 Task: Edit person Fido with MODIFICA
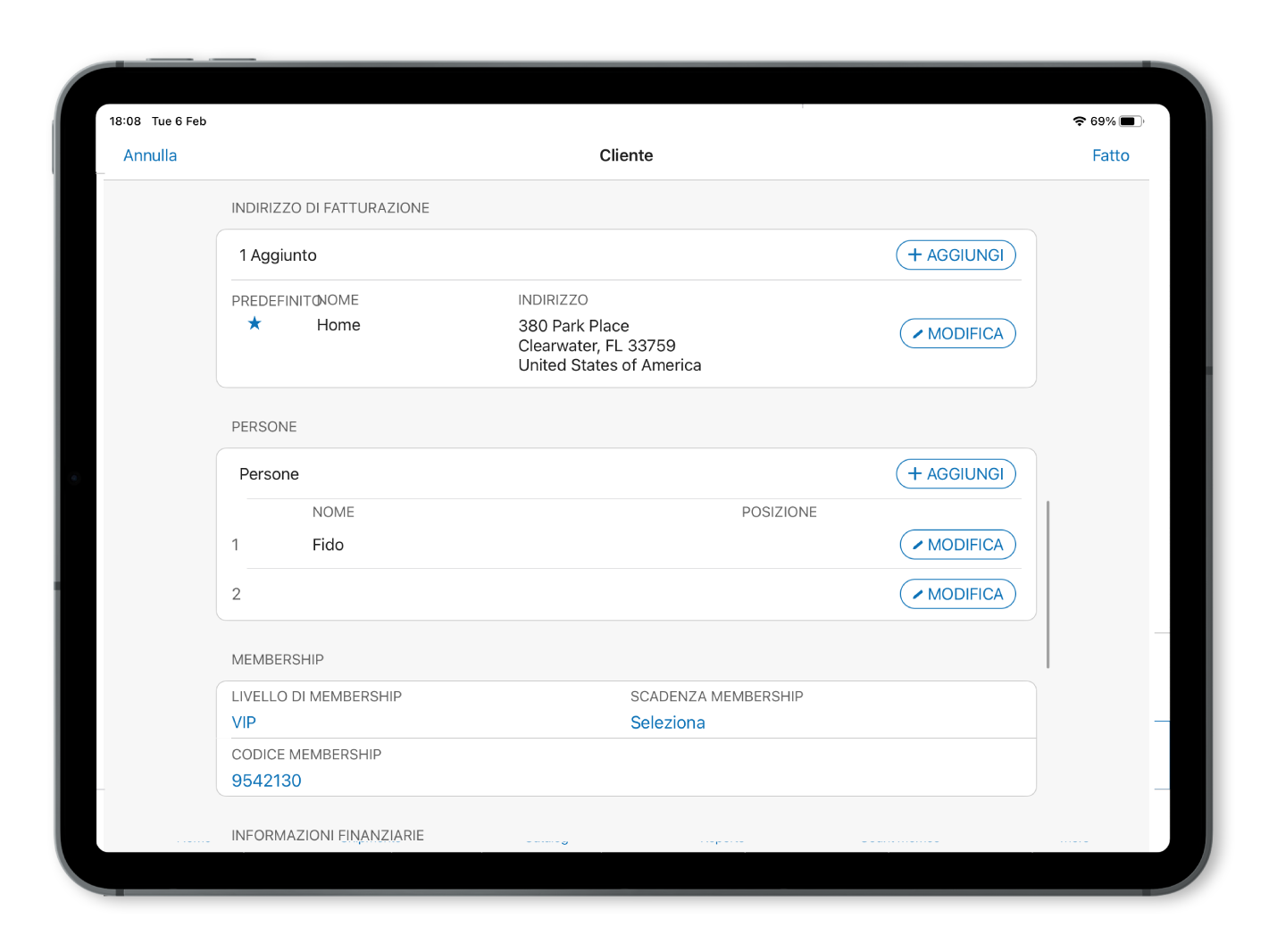[x=957, y=545]
